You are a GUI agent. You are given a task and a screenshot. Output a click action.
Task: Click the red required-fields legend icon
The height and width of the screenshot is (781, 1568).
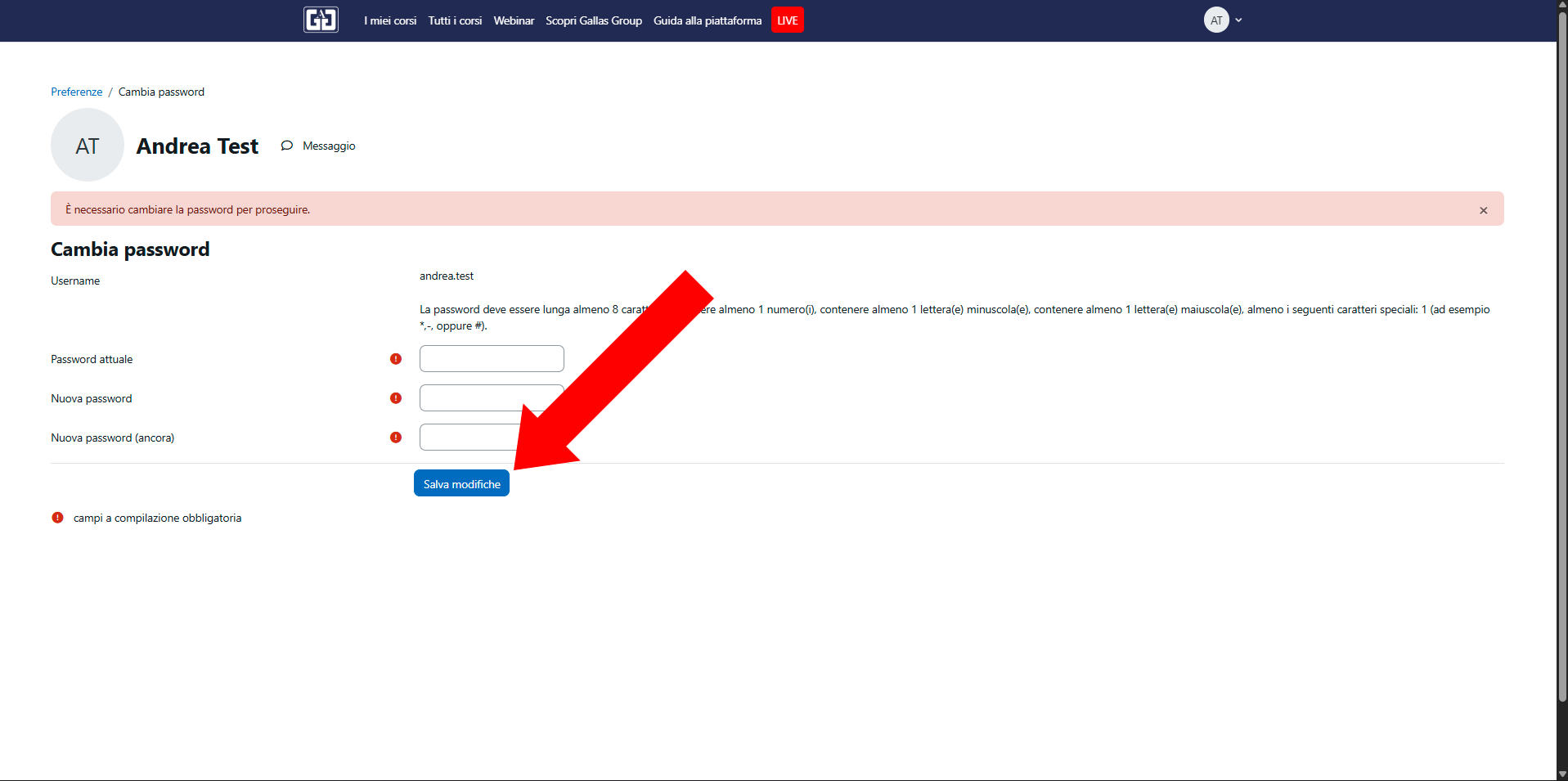57,518
